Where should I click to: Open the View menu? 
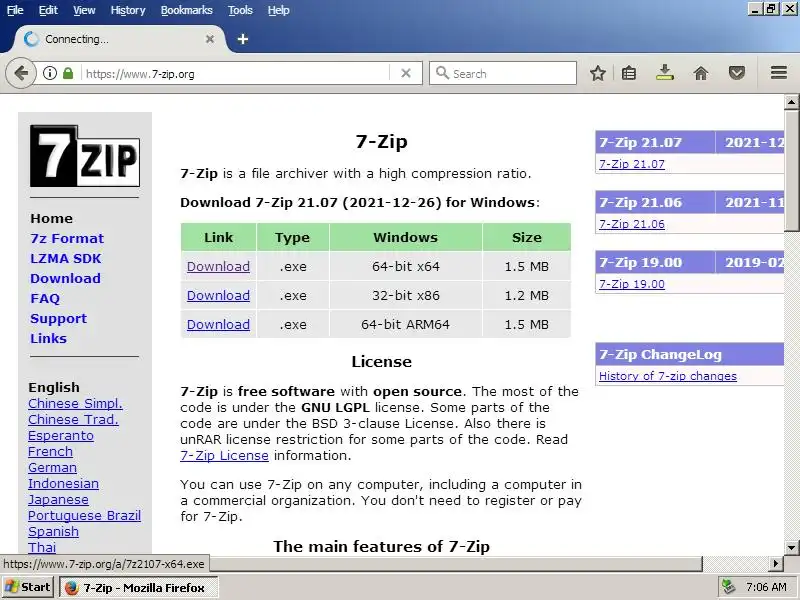tap(84, 10)
